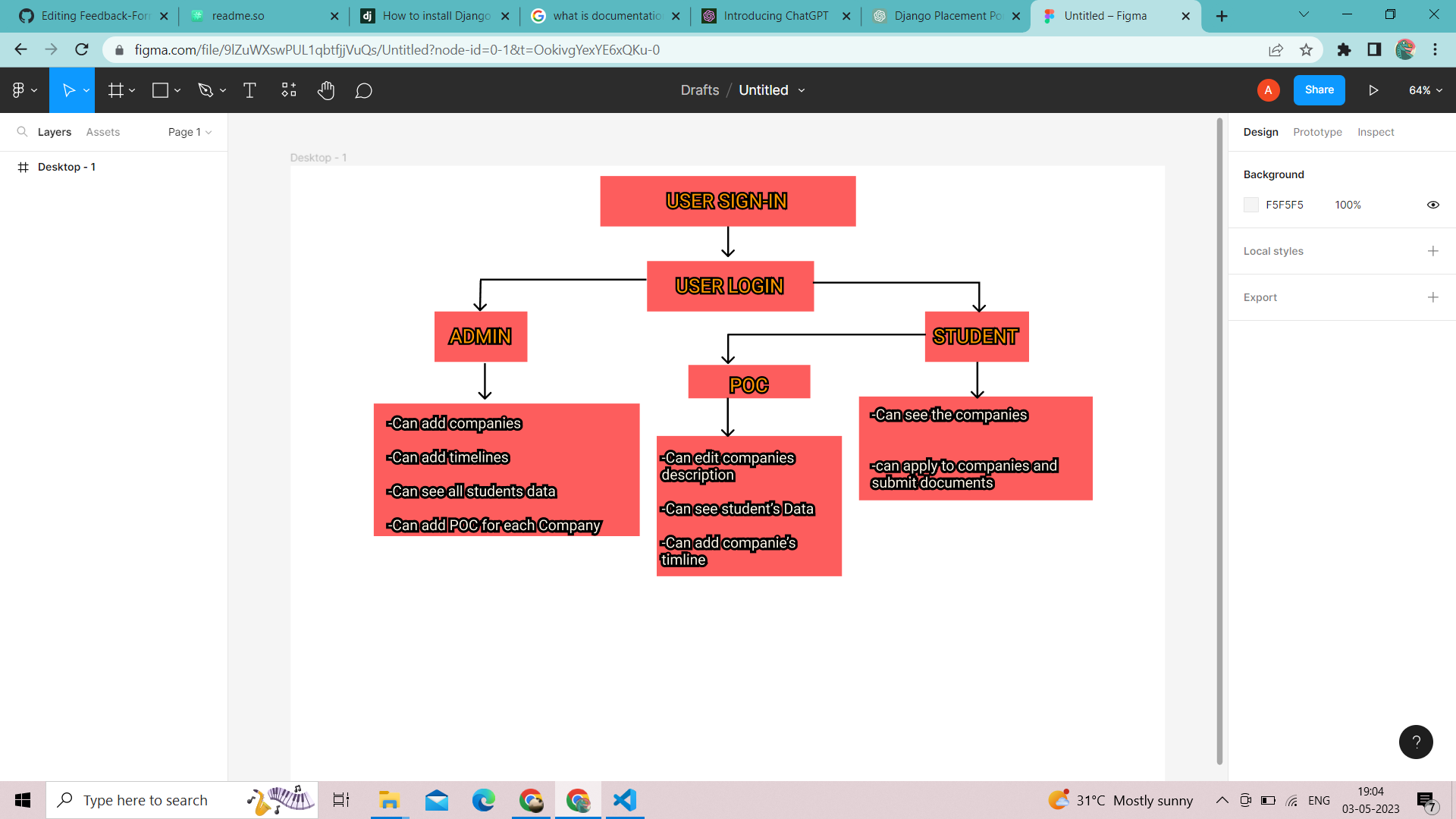Expand the zoom level 64% dropdown
This screenshot has width=1456, height=819.
point(1425,90)
